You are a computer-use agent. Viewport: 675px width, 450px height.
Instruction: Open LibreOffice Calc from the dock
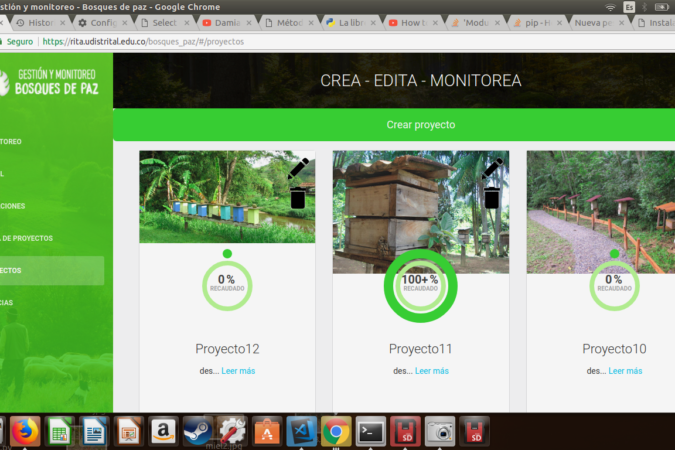[60, 431]
